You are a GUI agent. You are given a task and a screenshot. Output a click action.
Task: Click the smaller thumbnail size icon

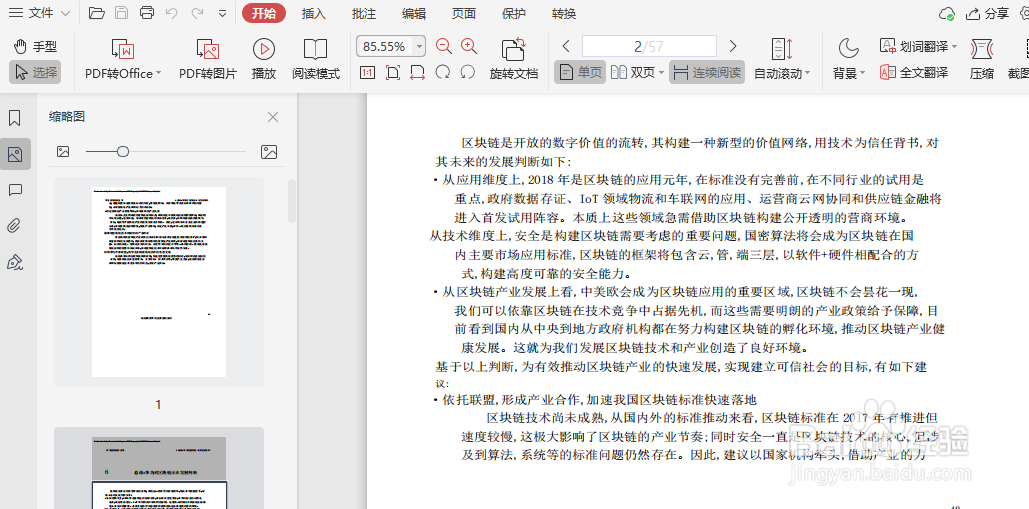[63, 152]
